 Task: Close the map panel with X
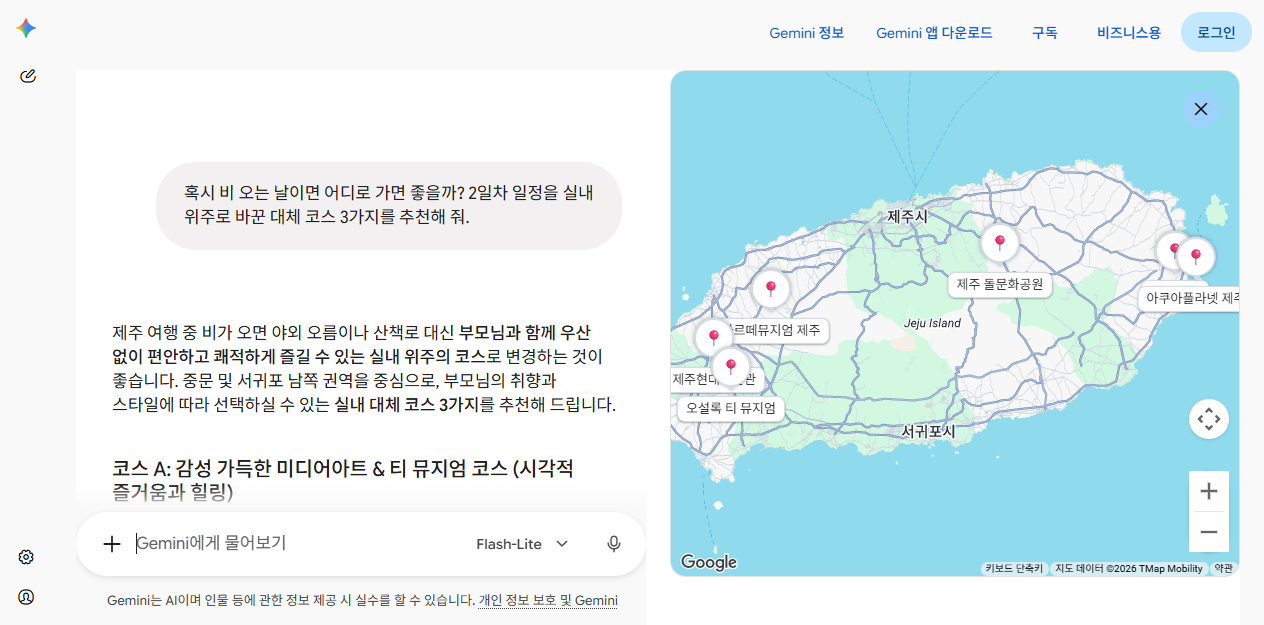coord(1201,109)
